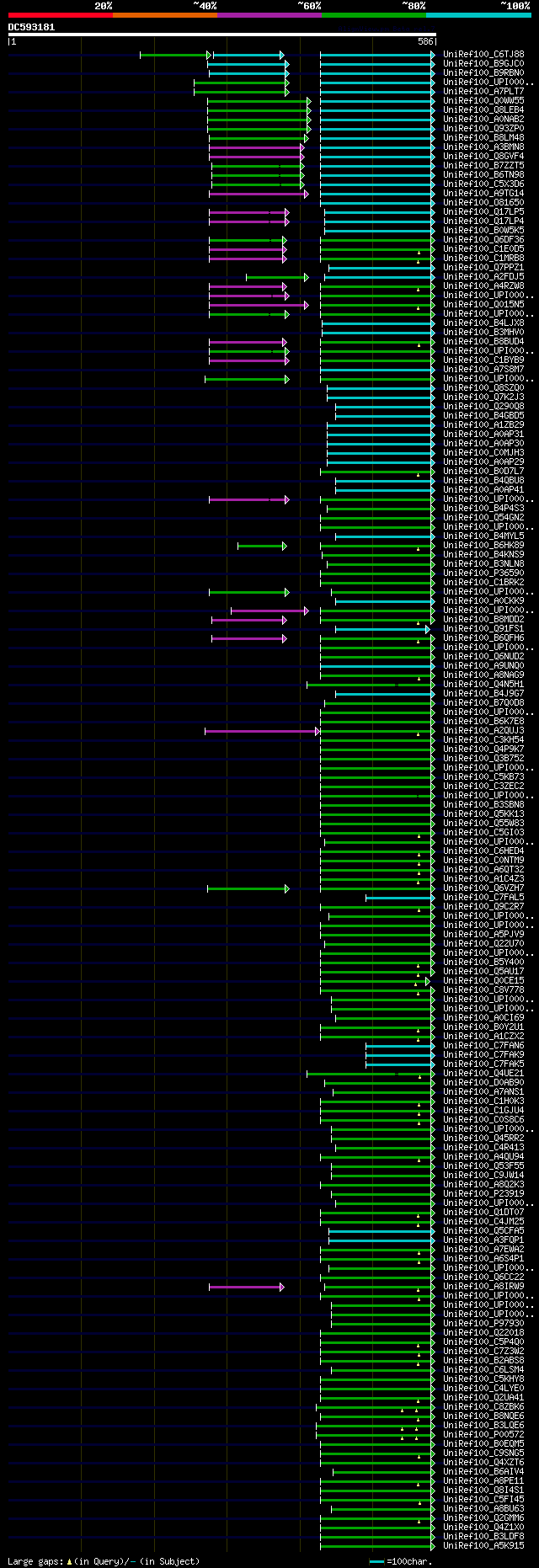Image resolution: width=539 pixels, height=1568 pixels.
Task: Click UniRef100_A0NAB2 in the hit list
Action: click(x=483, y=120)
